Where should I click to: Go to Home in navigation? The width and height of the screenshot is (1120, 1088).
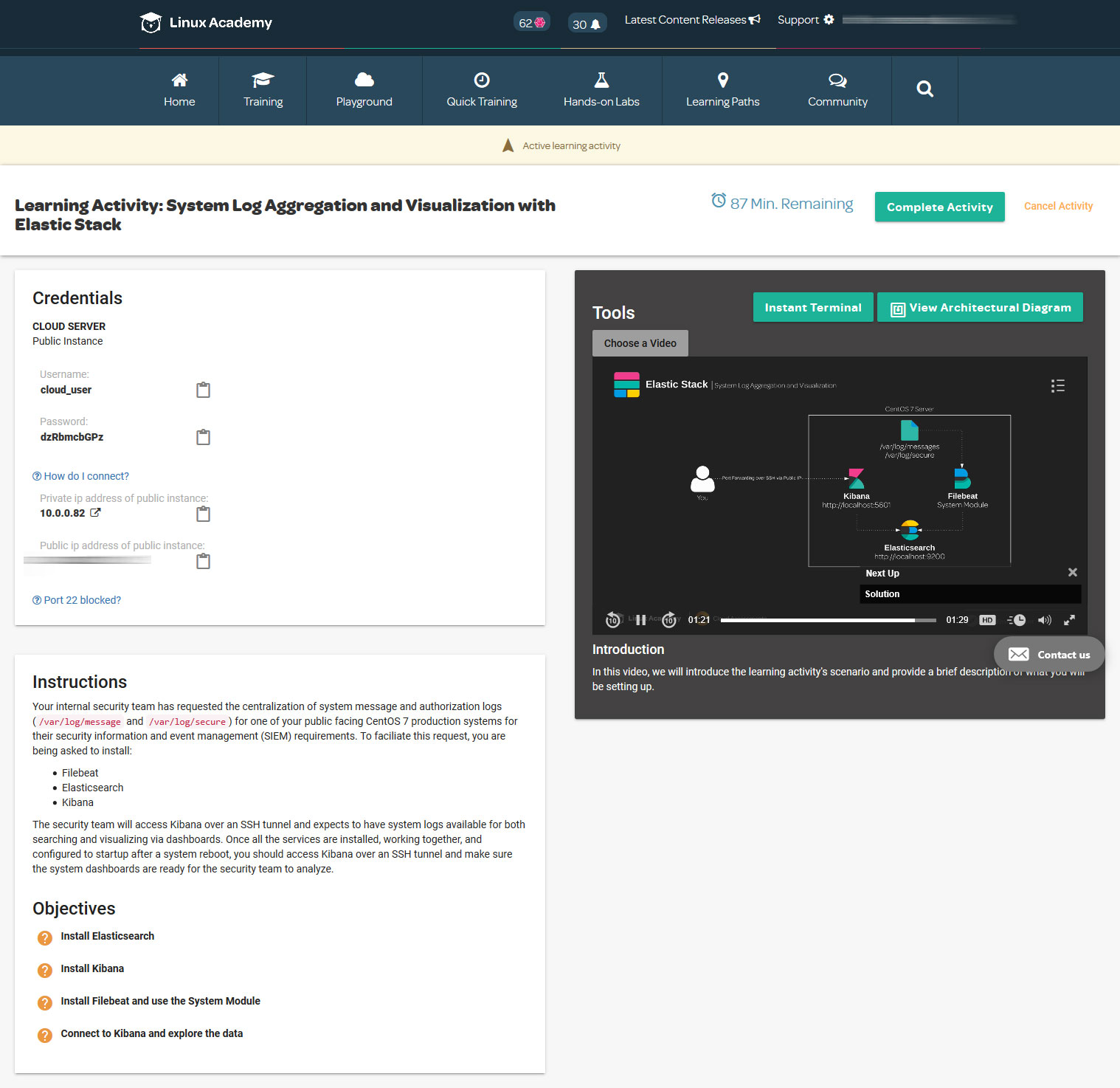pyautogui.click(x=179, y=91)
